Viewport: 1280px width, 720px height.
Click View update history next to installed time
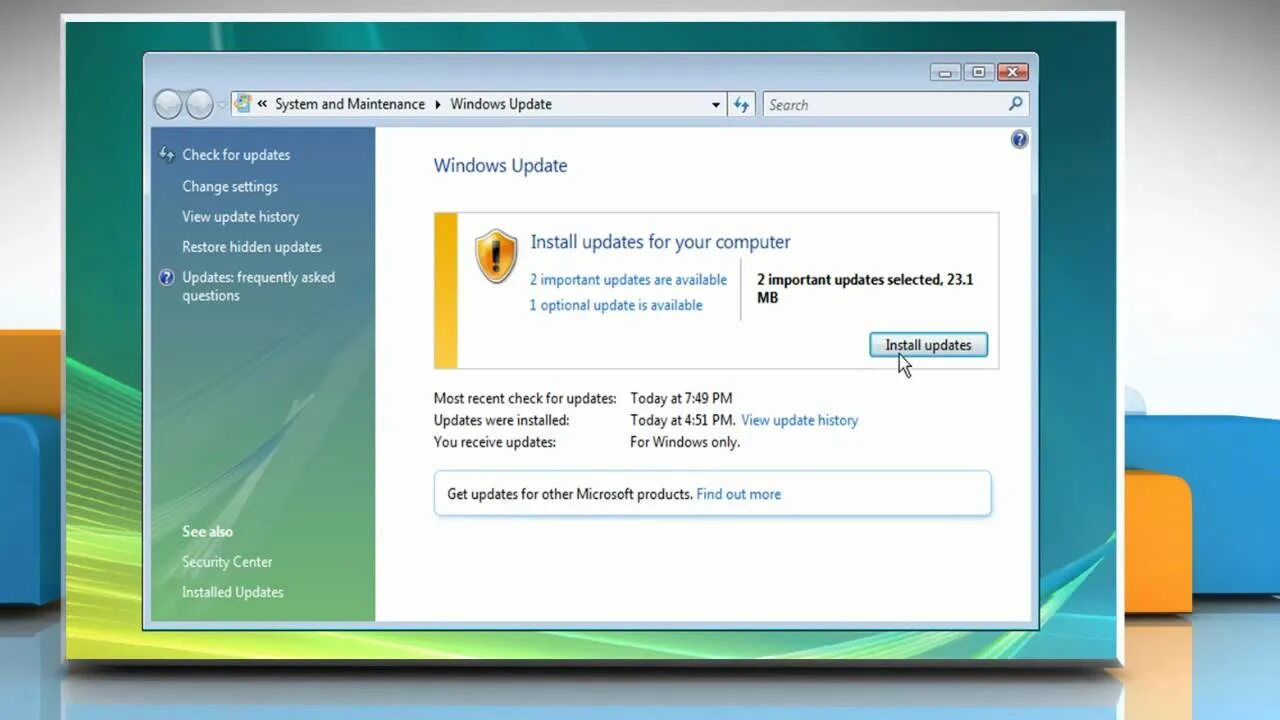click(800, 421)
